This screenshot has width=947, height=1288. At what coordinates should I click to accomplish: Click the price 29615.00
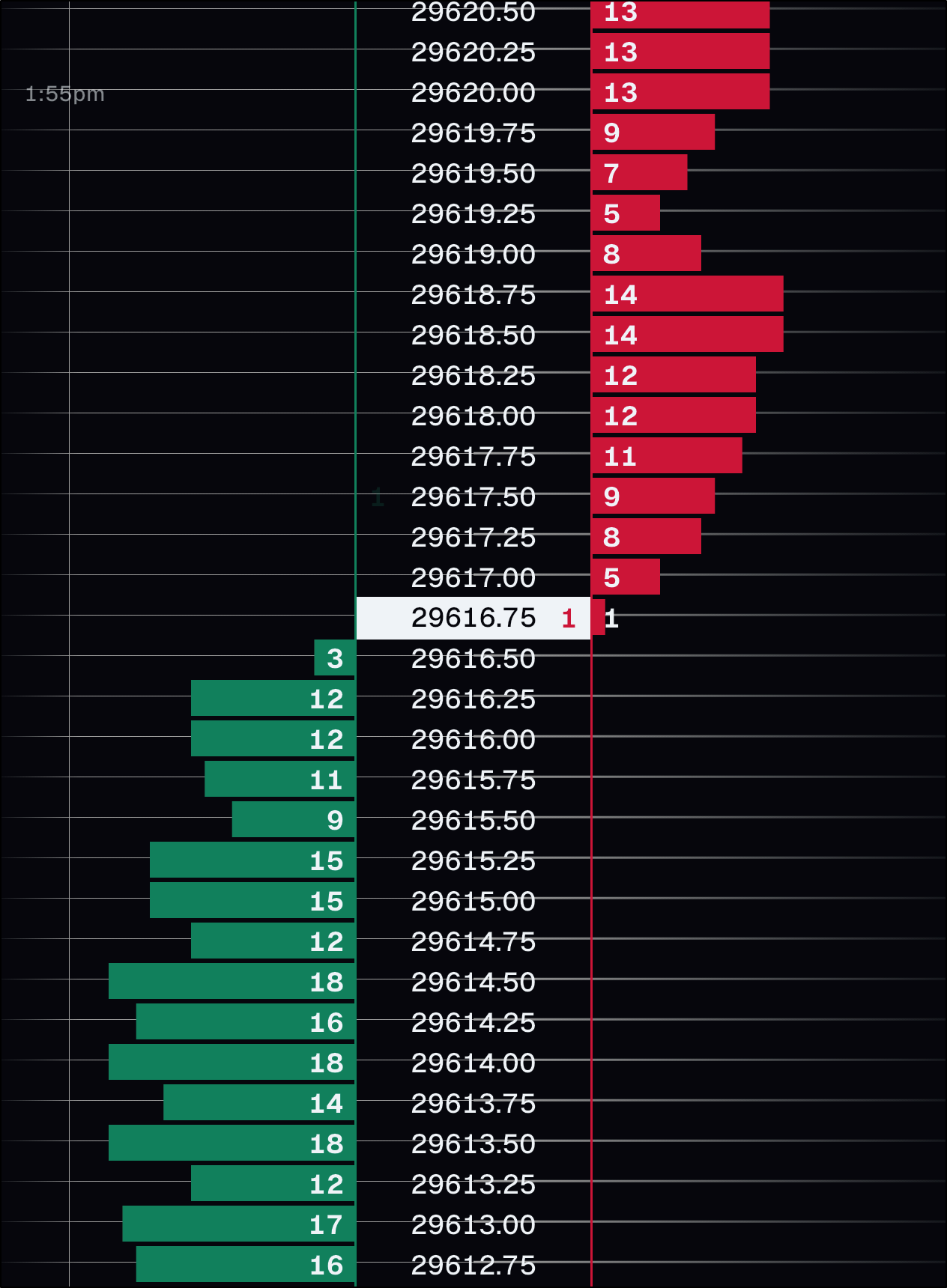point(473,901)
